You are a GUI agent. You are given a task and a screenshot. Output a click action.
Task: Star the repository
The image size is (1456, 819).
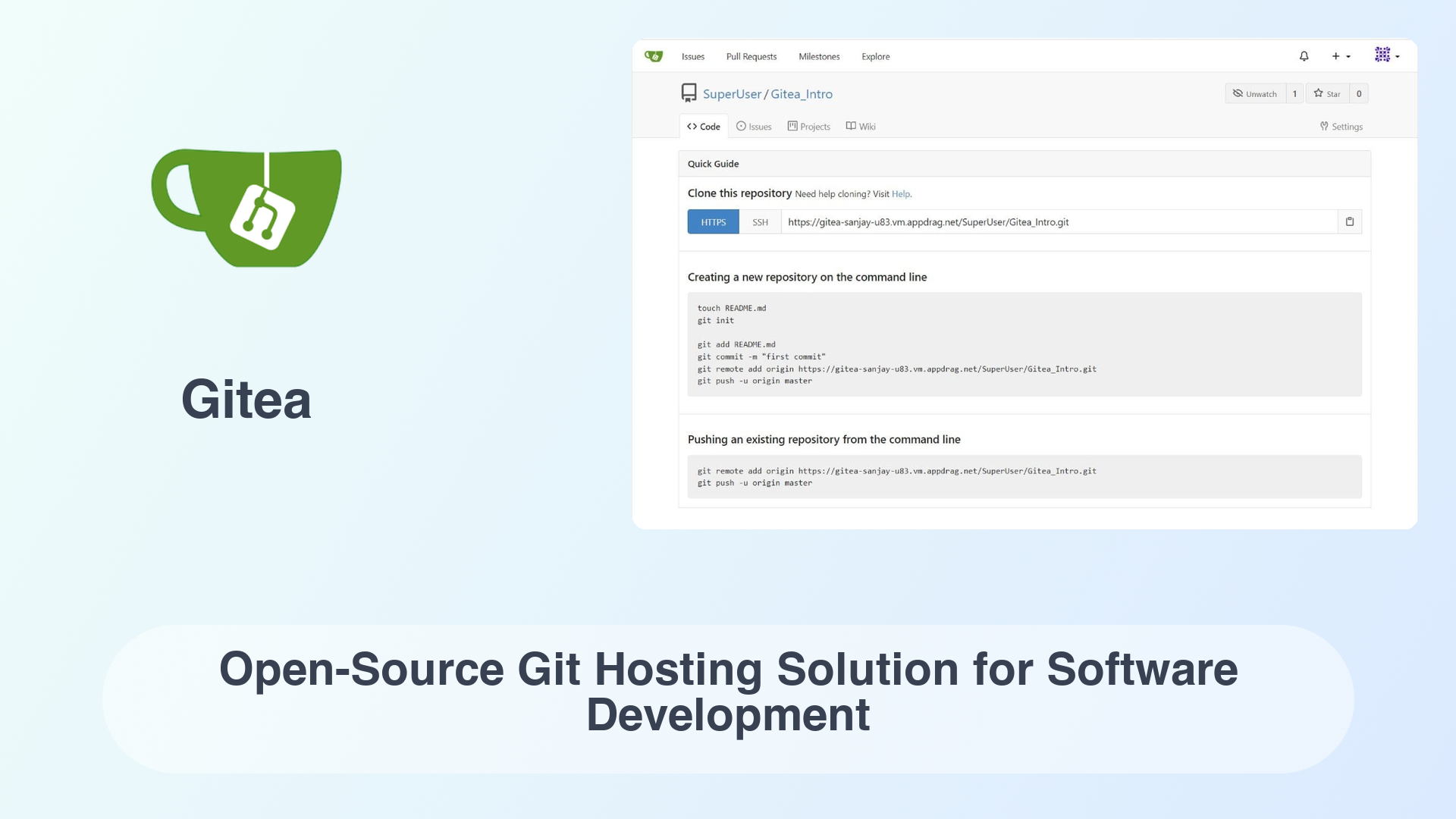(1327, 94)
